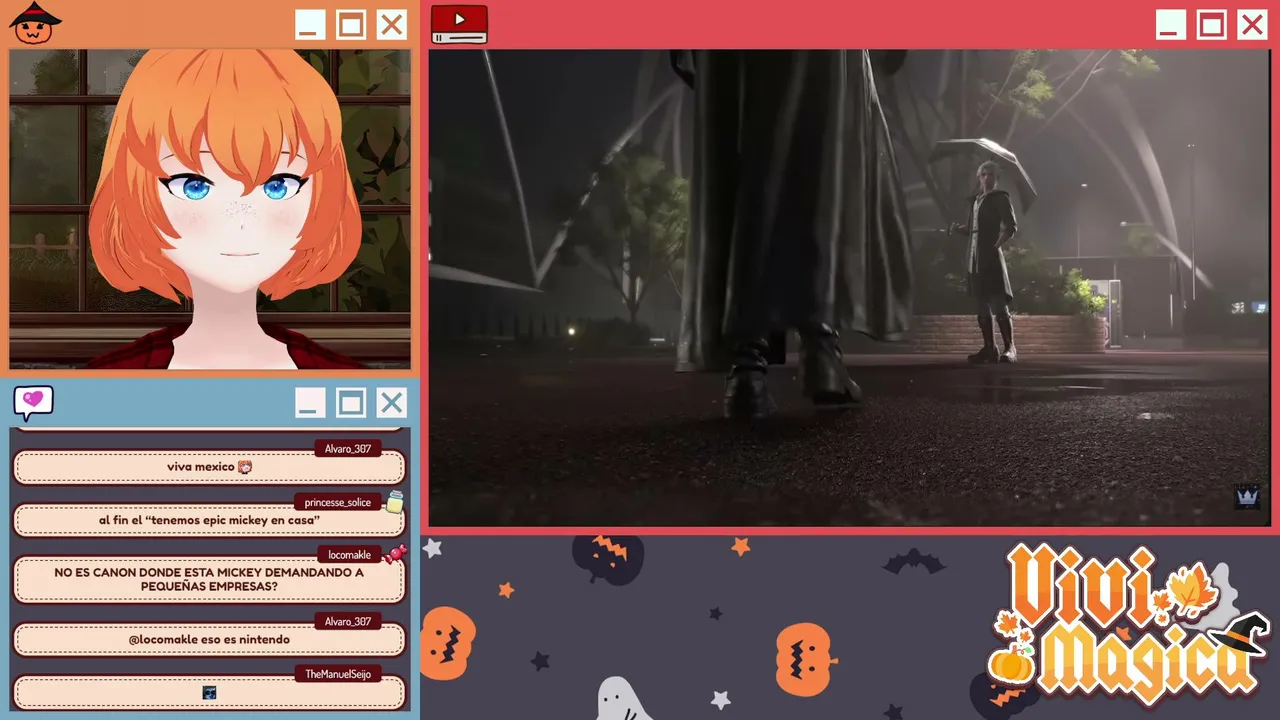Select the Alvaro_387 username above "viva mexico"
This screenshot has height=720, width=1280.
click(348, 449)
